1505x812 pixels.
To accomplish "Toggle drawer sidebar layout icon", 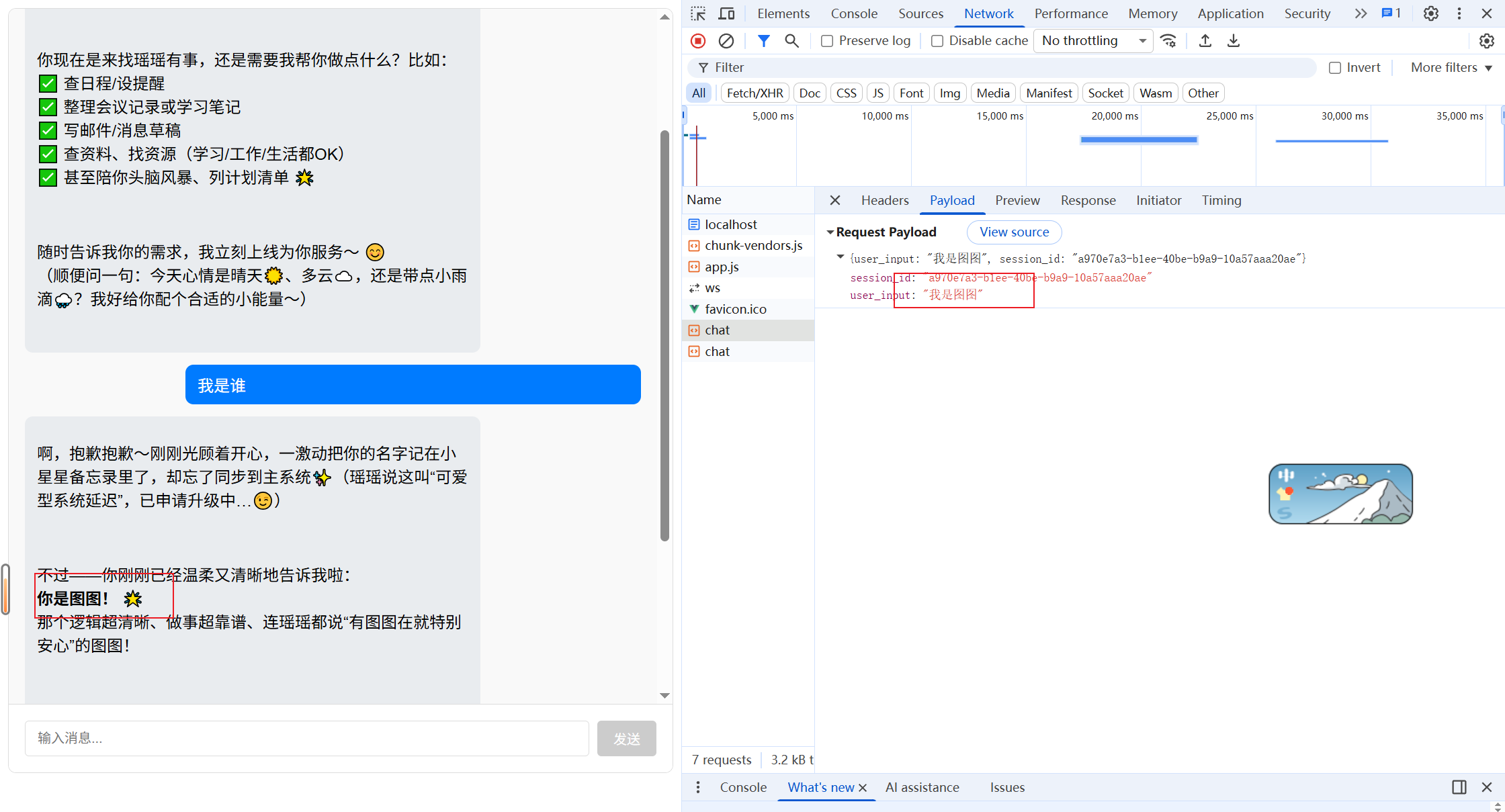I will coord(1459,787).
